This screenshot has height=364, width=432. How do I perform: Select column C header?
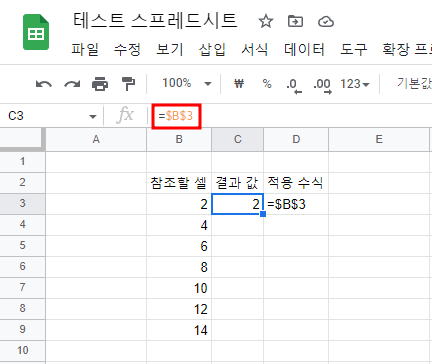[237, 139]
